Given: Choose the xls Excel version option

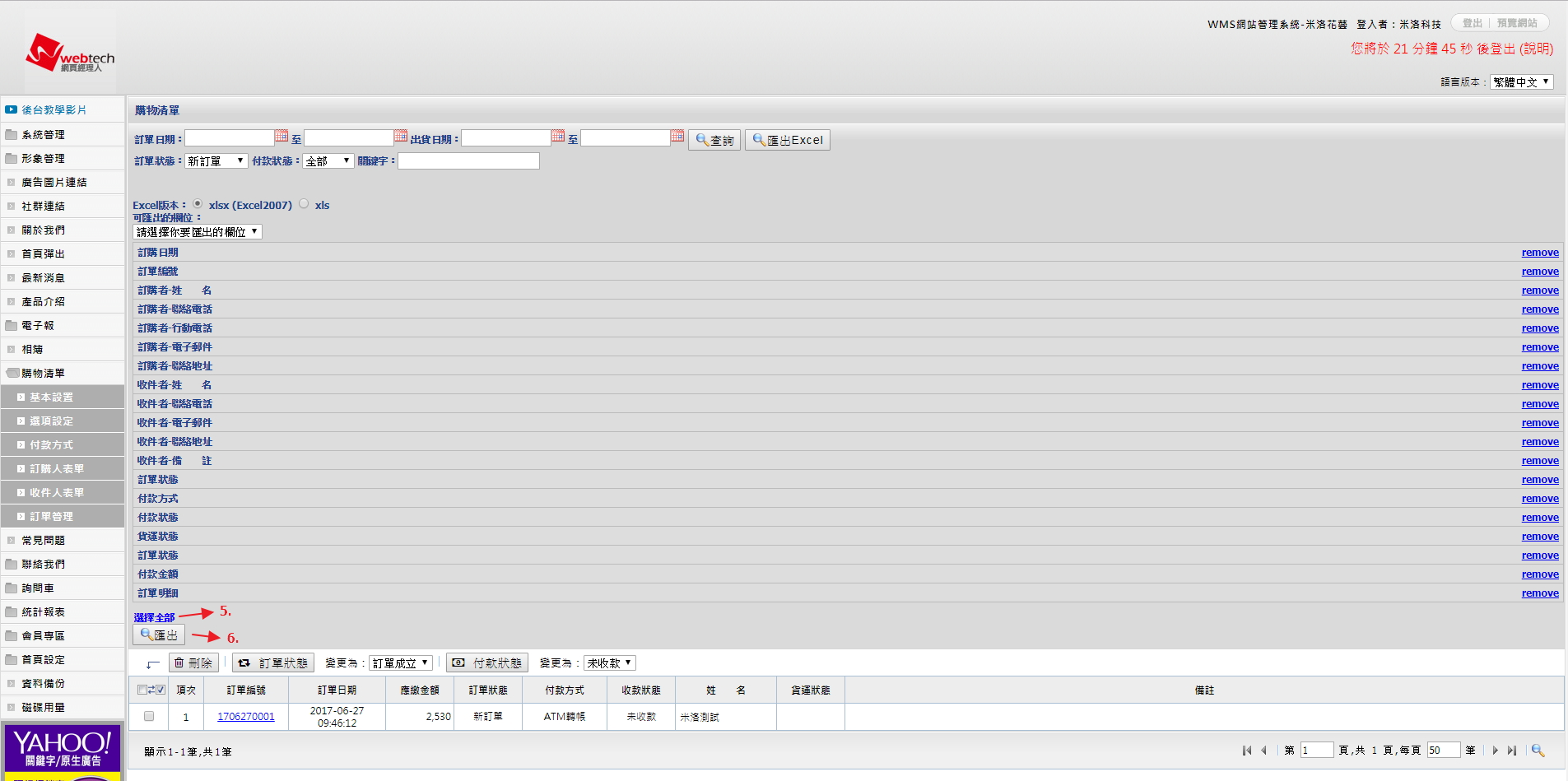Looking at the screenshot, I should 304,204.
